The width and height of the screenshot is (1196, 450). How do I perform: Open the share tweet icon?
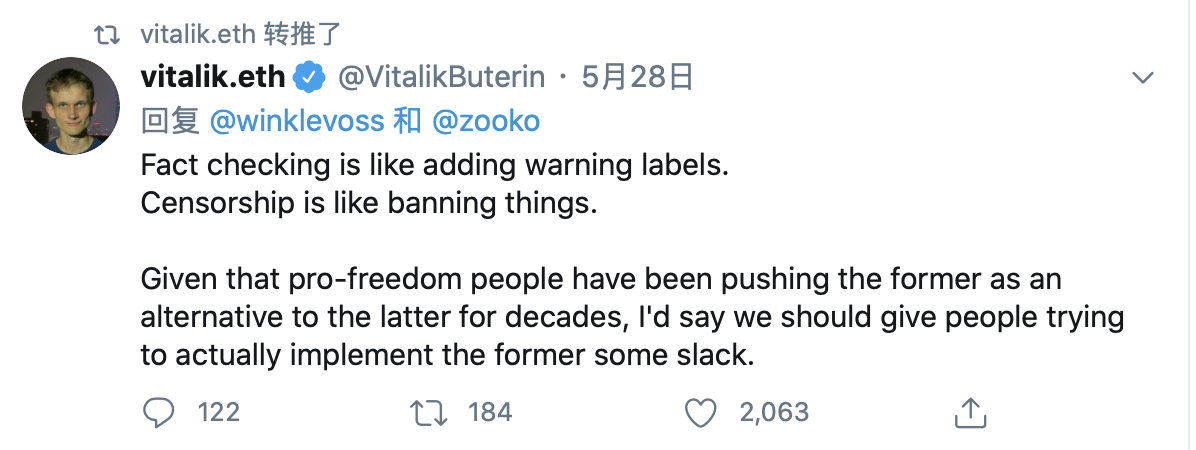pyautogui.click(x=971, y=411)
